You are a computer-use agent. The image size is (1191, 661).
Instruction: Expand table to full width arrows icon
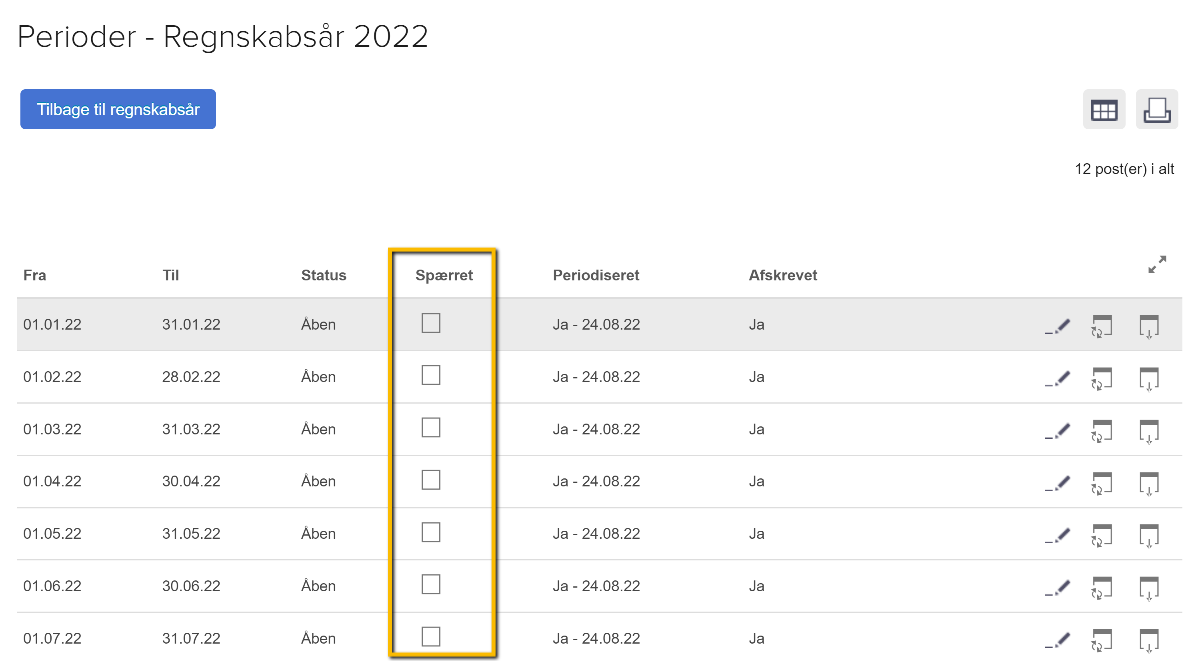click(1157, 266)
